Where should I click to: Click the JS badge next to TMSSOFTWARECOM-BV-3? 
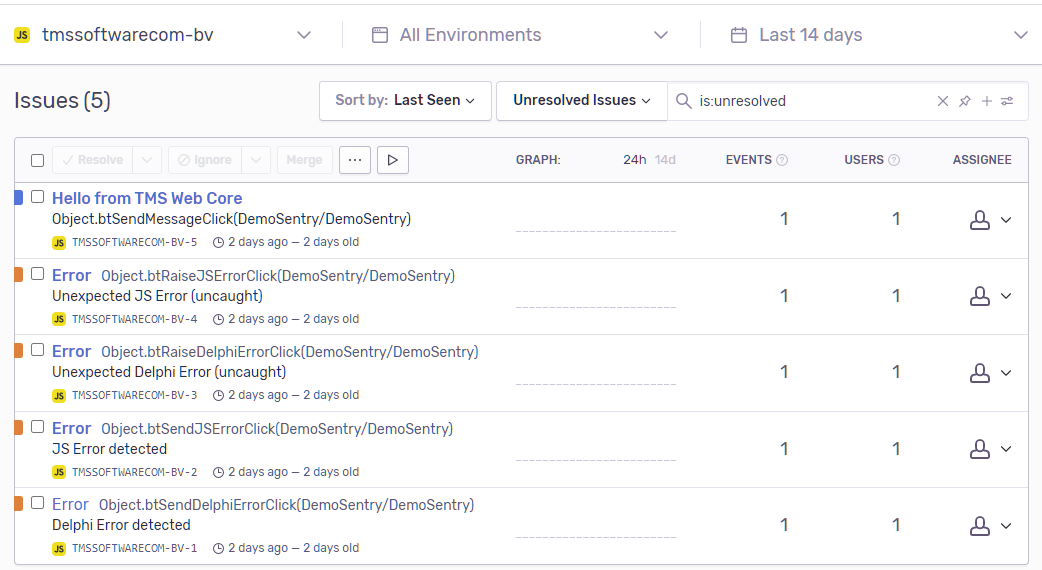coord(59,395)
